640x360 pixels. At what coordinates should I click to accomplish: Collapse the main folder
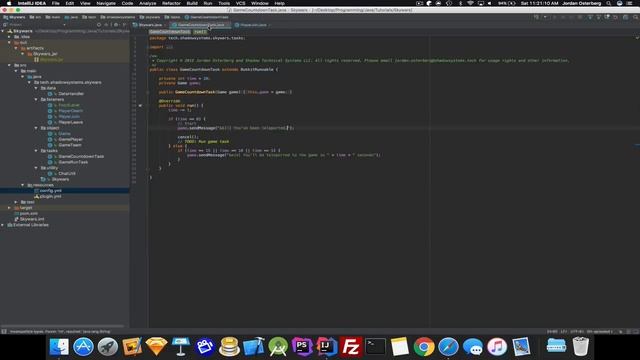point(16,71)
